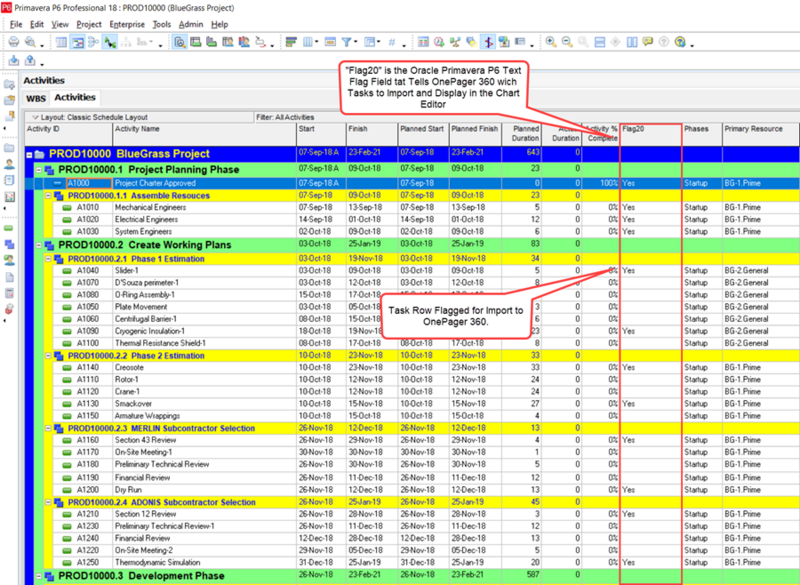The height and width of the screenshot is (585, 800).
Task: Toggle the highlighted relationship lines icon with green arrow
Action: tap(110, 42)
